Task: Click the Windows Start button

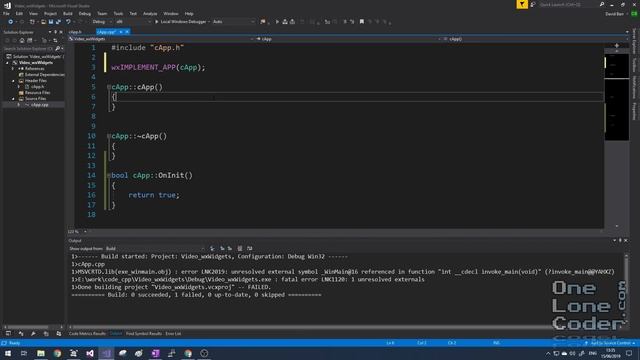Action: point(8,353)
